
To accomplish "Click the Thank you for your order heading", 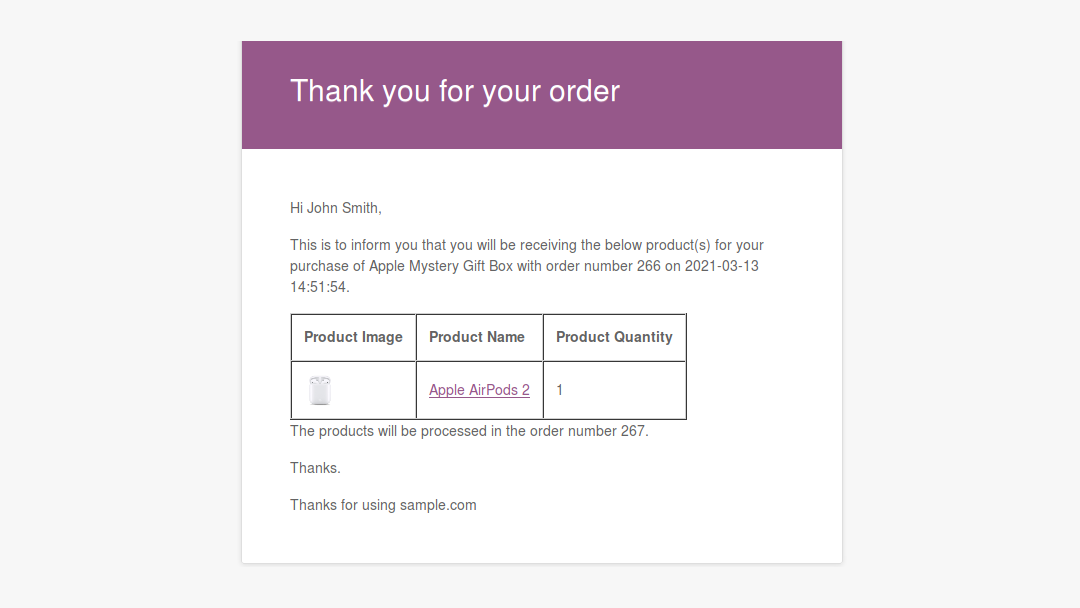I will pyautogui.click(x=455, y=92).
